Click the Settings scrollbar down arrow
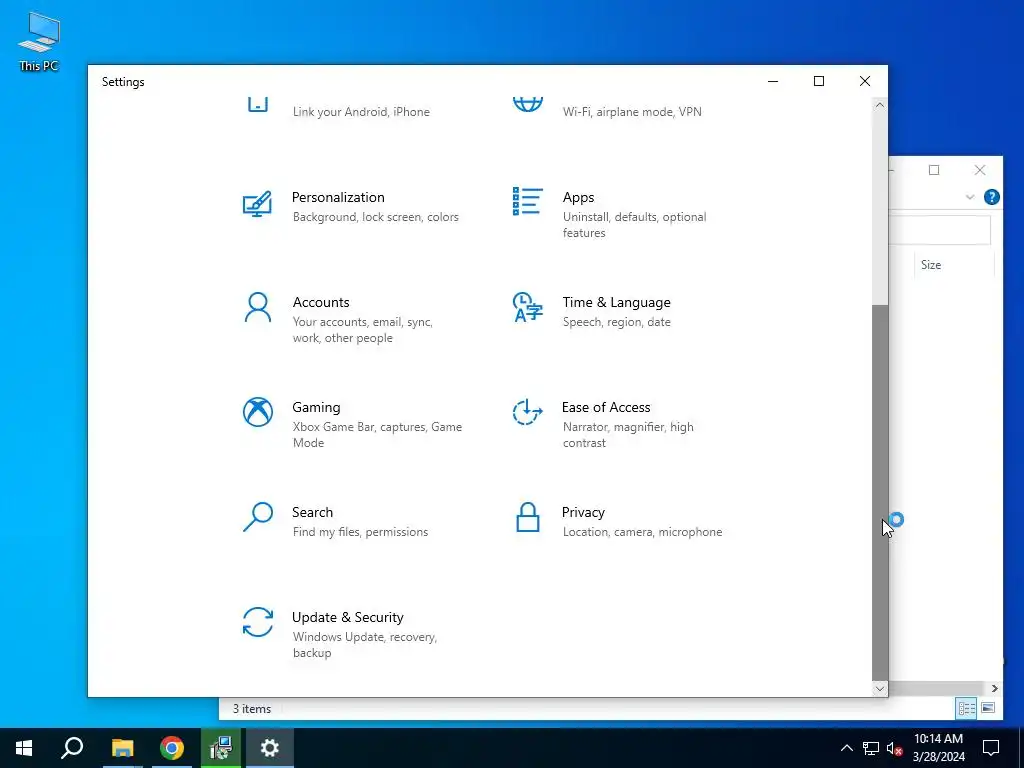1024x768 pixels. (880, 688)
